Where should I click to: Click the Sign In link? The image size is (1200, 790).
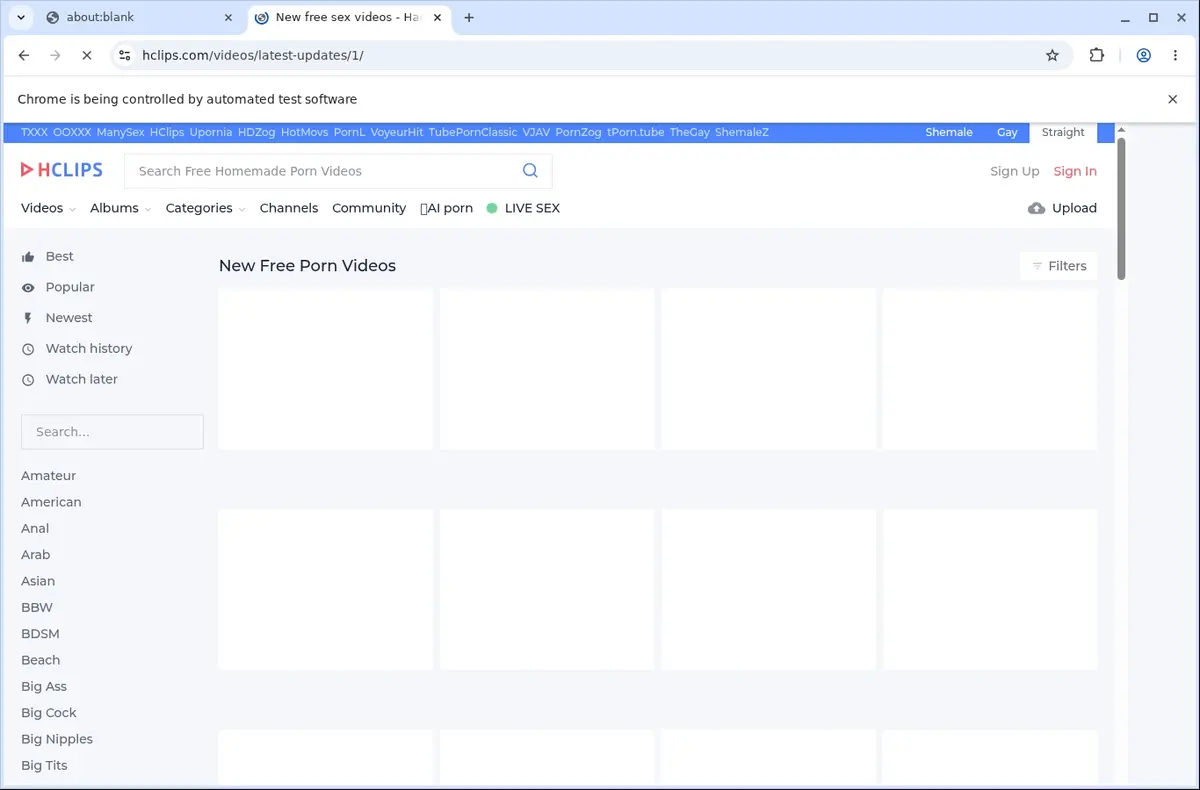[x=1075, y=171]
